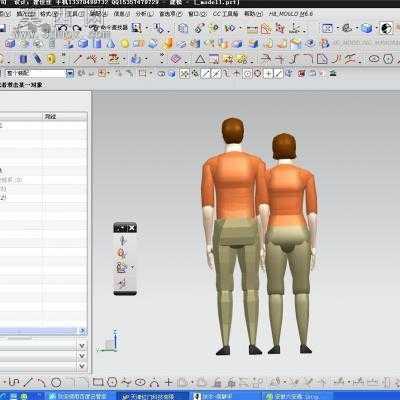
Task: Open the 装配 (Assemblies) menu
Action: [99, 14]
